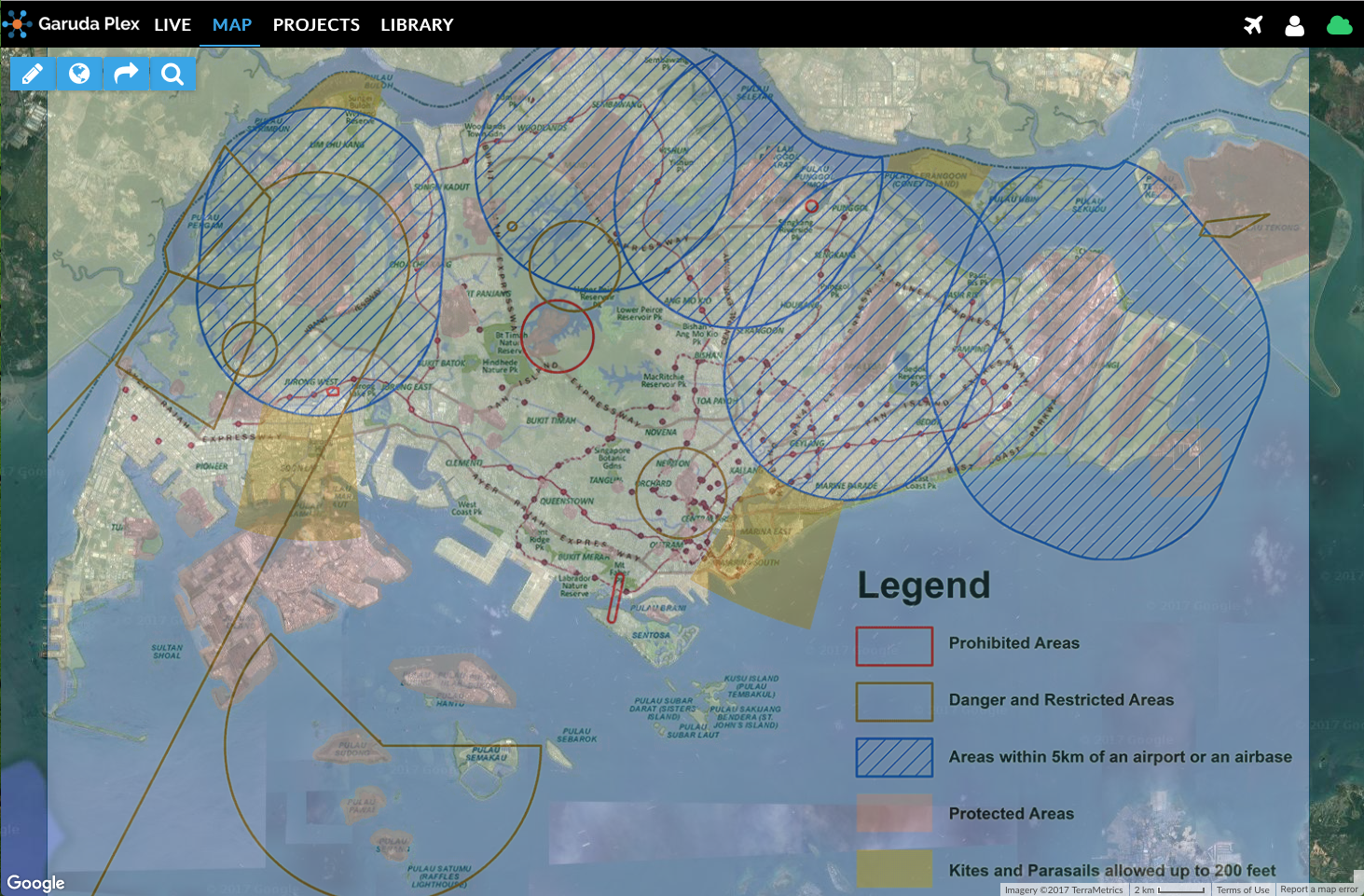Click Report a map error link

(x=1319, y=889)
